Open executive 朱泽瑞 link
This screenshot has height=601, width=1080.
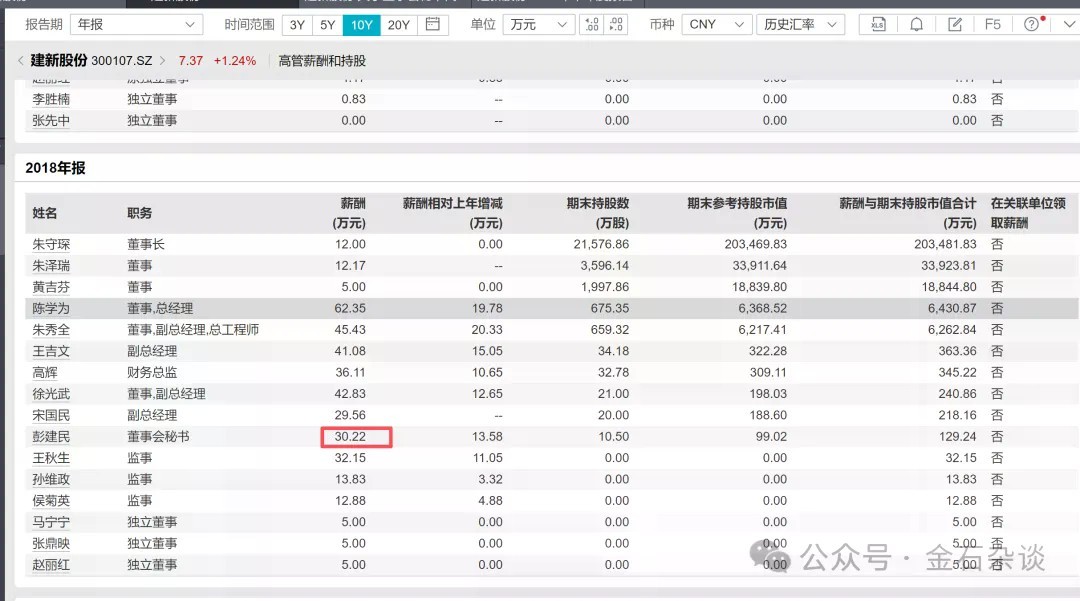[51, 266]
